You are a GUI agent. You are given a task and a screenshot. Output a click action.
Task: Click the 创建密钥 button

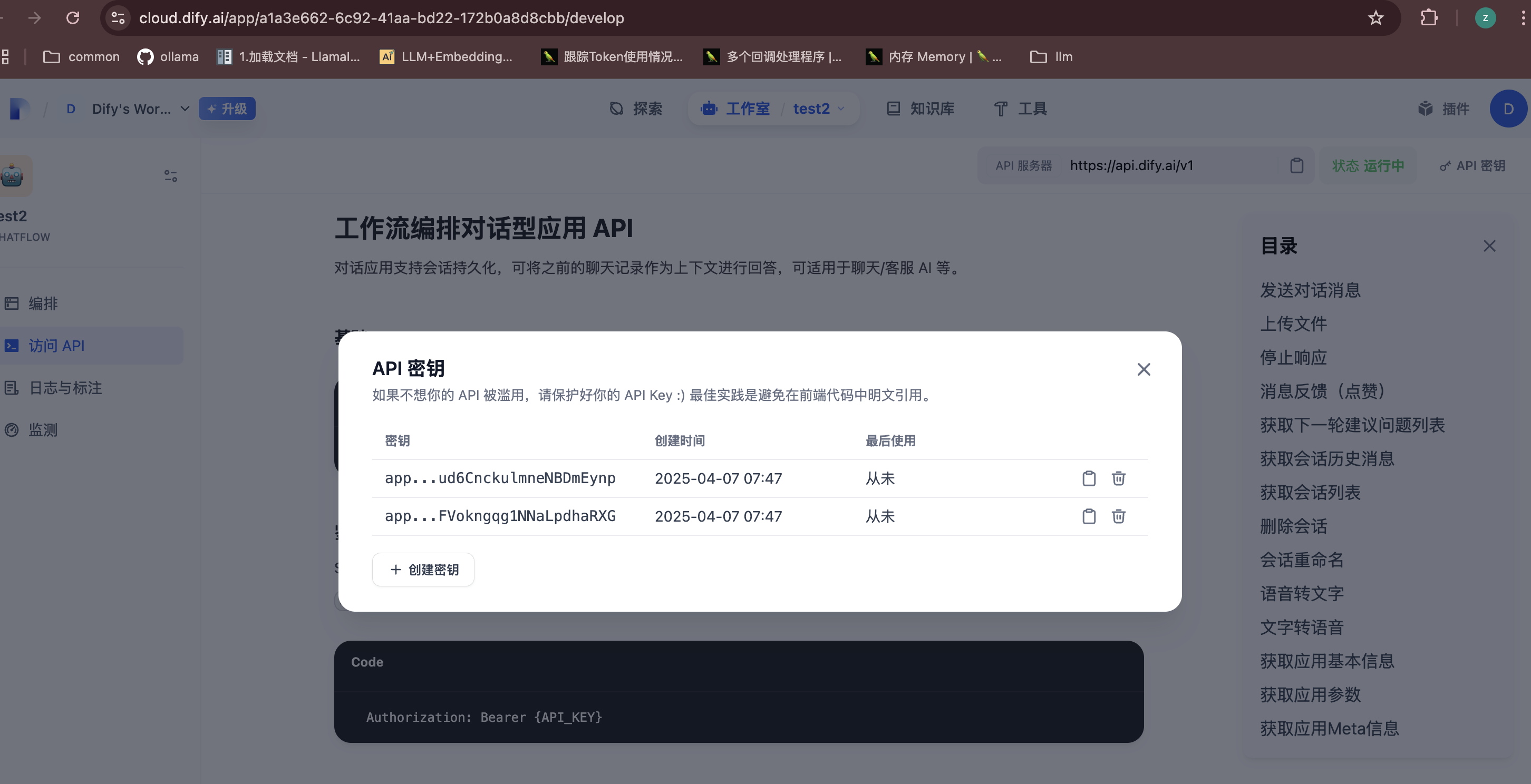(423, 570)
